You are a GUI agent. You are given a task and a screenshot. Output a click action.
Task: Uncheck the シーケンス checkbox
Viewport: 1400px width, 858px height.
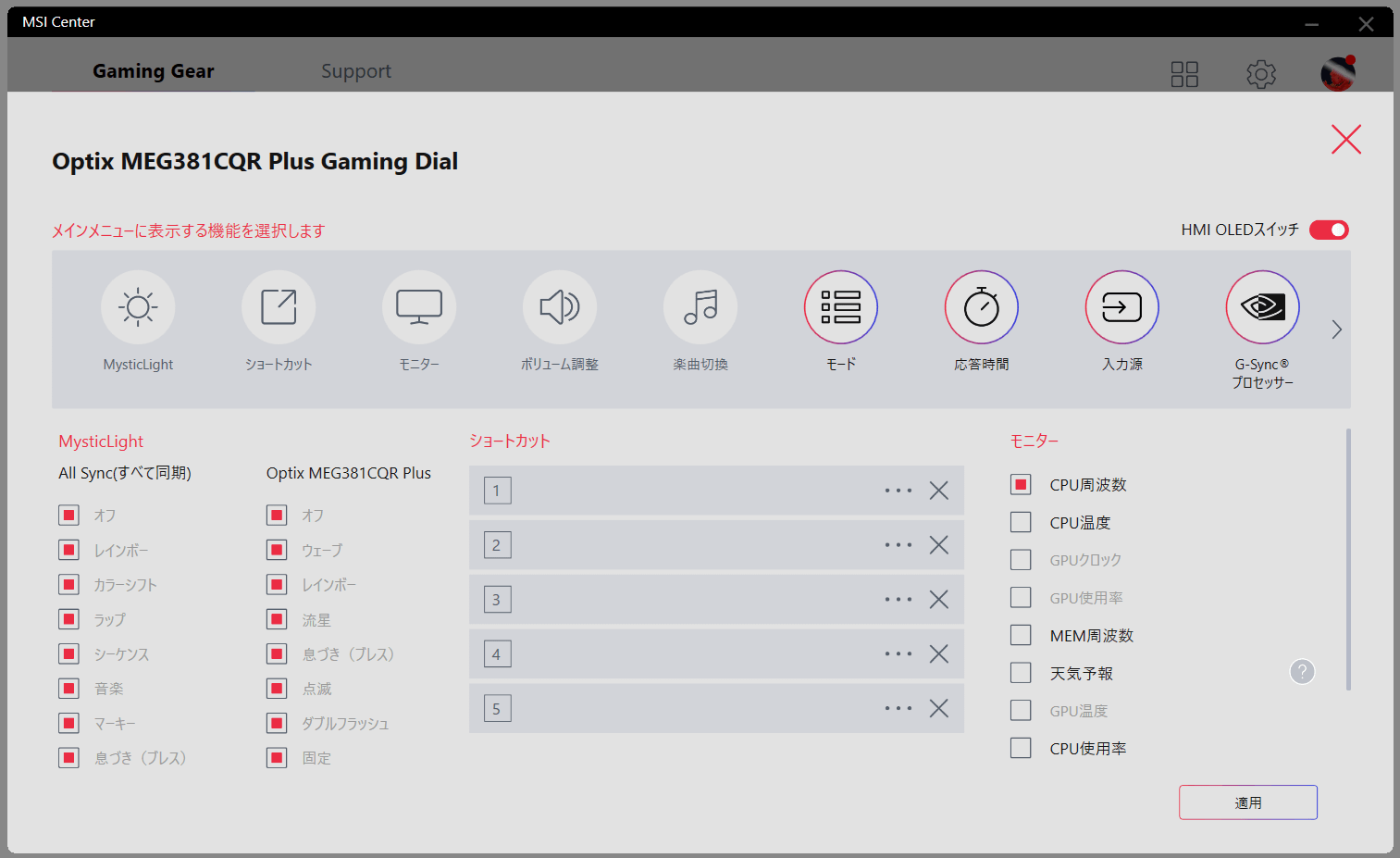pyautogui.click(x=68, y=653)
